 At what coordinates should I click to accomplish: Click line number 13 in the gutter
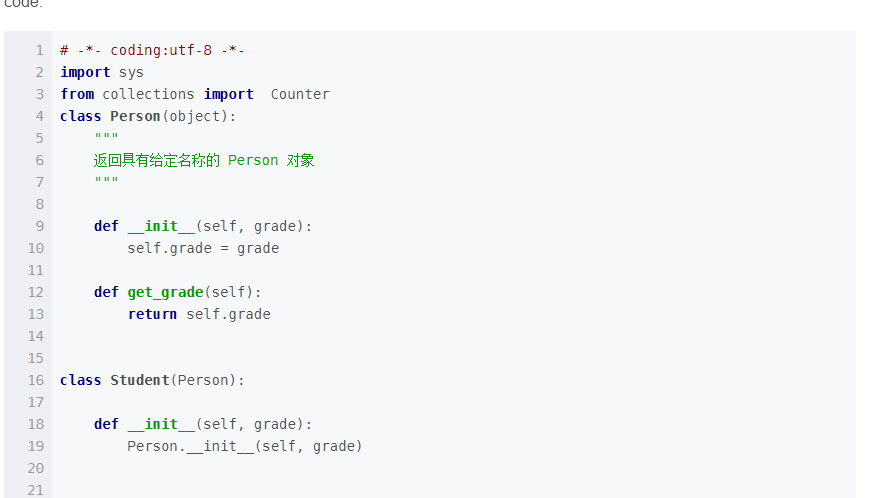tap(36, 314)
